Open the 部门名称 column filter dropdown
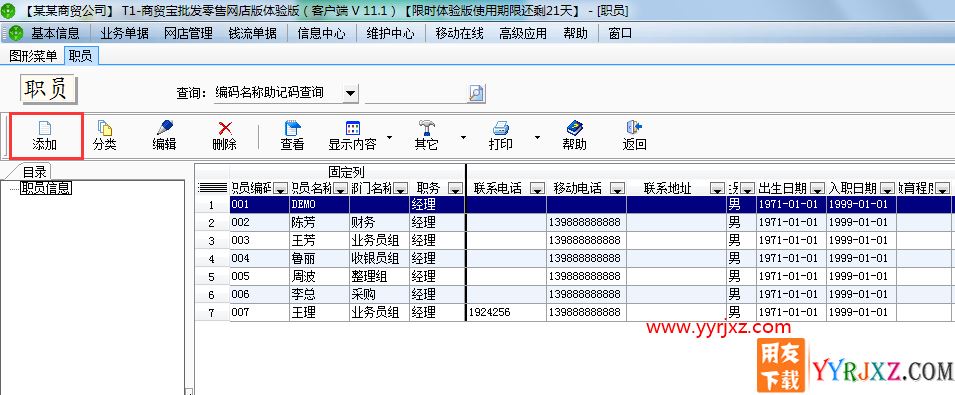 401,189
